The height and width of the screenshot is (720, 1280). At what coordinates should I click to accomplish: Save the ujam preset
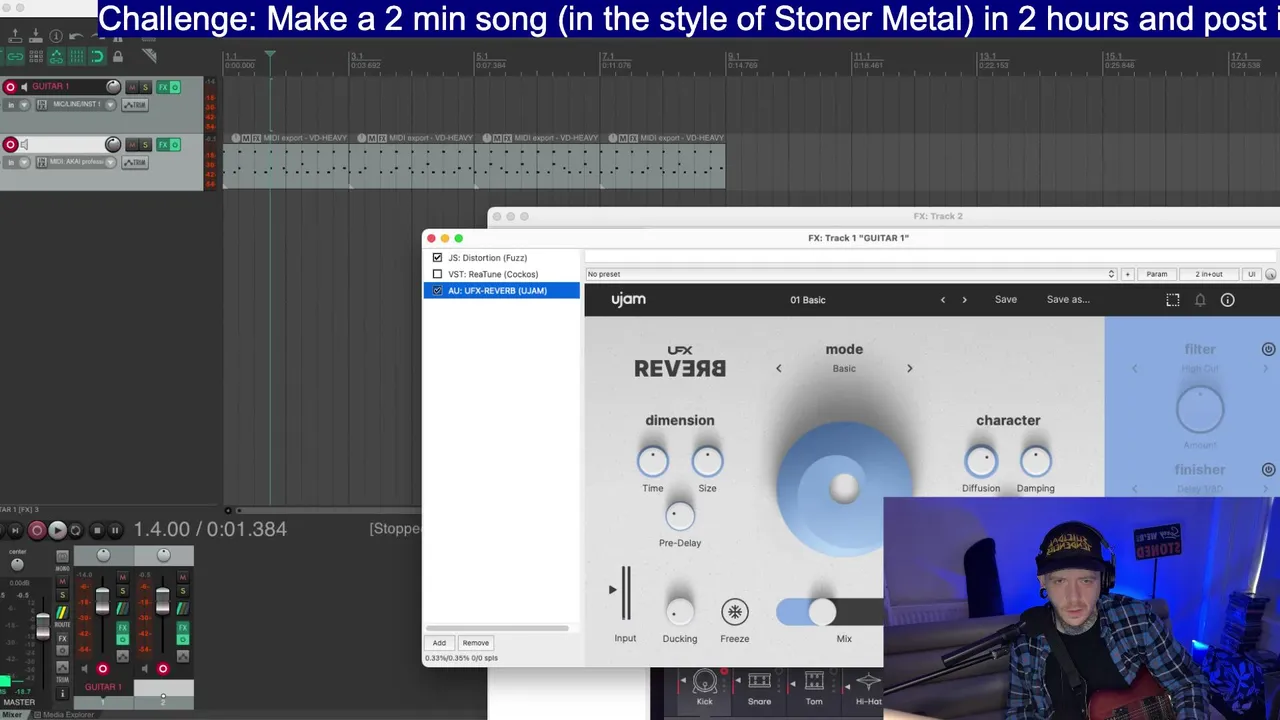1006,299
